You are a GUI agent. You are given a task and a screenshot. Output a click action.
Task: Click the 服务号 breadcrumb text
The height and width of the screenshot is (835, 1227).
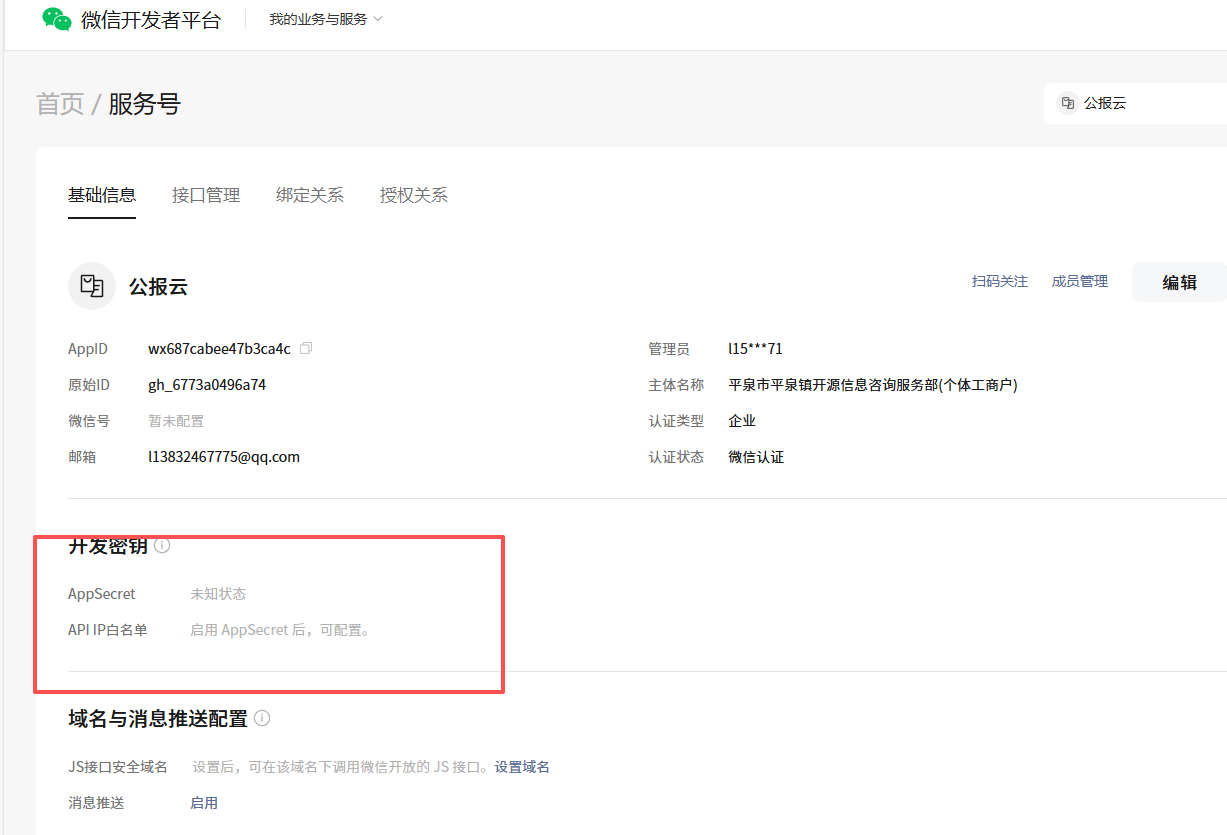click(x=145, y=104)
